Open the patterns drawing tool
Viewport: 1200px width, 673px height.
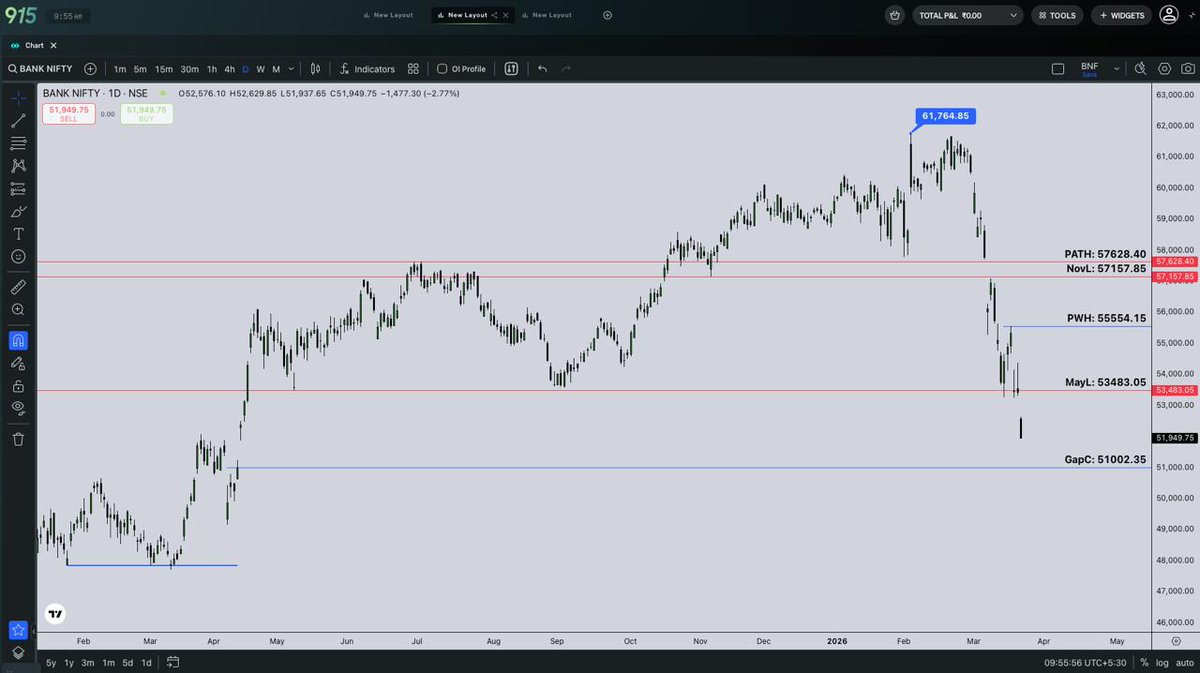18,166
